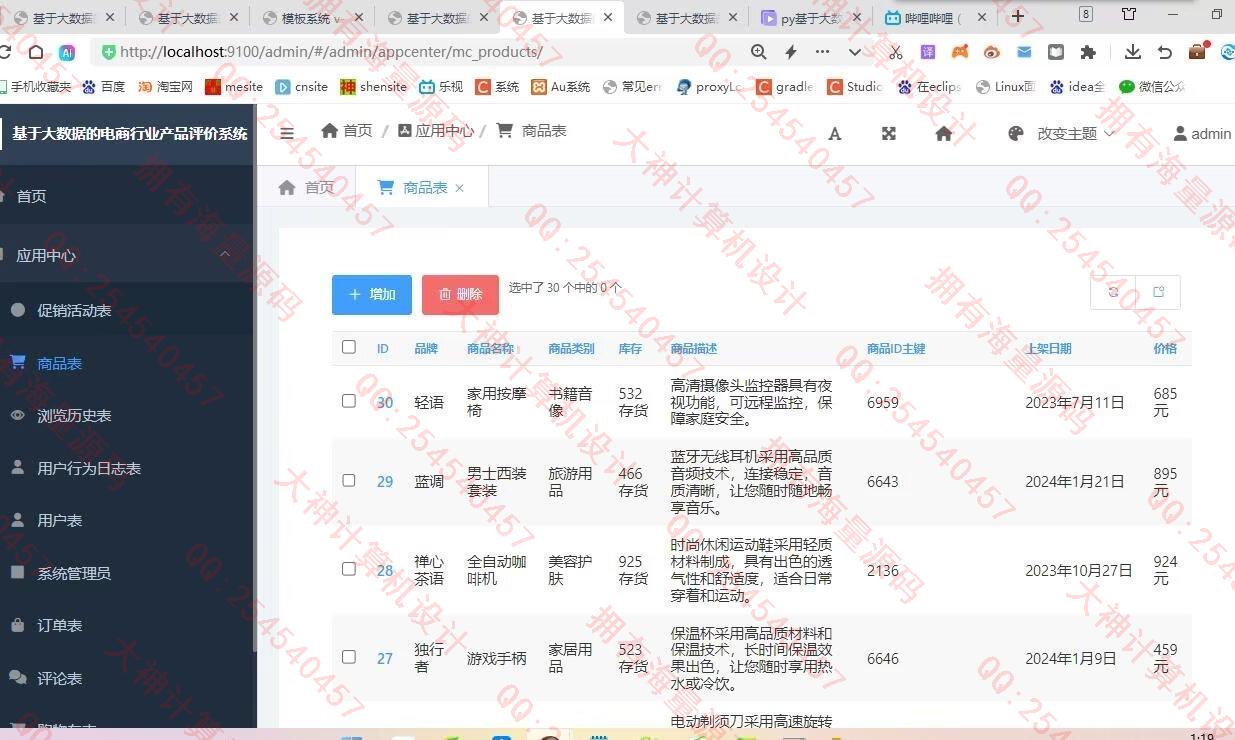1235x740 pixels.
Task: Click the scissors screenshot icon in browser toolbar
Action: click(x=895, y=52)
